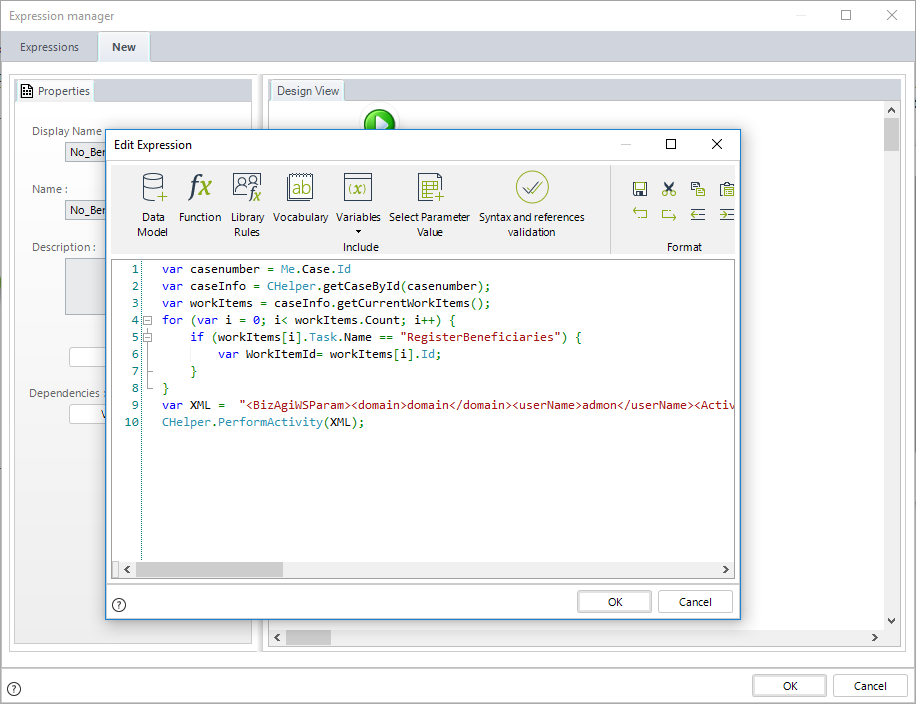Confirm Edit Expression with OK
916x704 pixels.
click(615, 602)
